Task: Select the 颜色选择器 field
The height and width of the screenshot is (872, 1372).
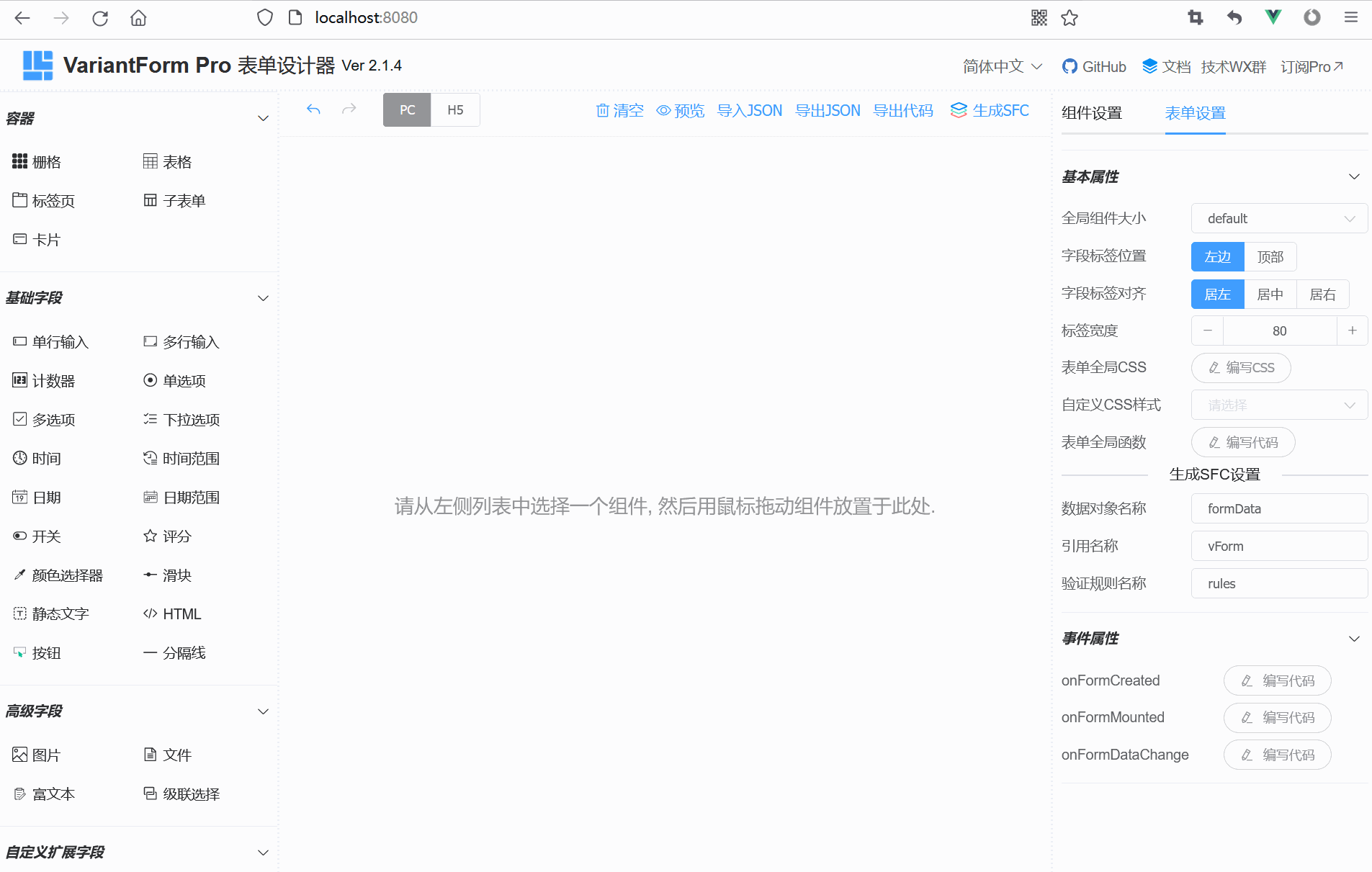Action: [68, 575]
